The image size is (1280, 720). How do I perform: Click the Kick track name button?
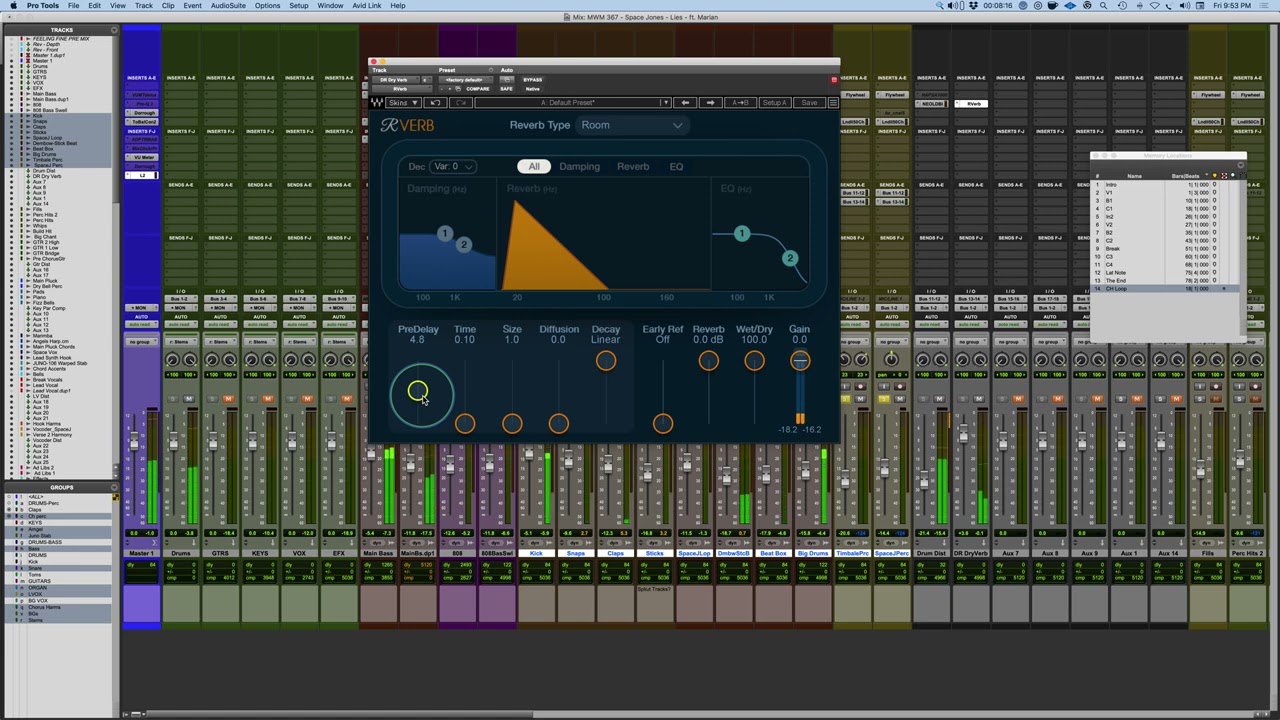point(536,553)
